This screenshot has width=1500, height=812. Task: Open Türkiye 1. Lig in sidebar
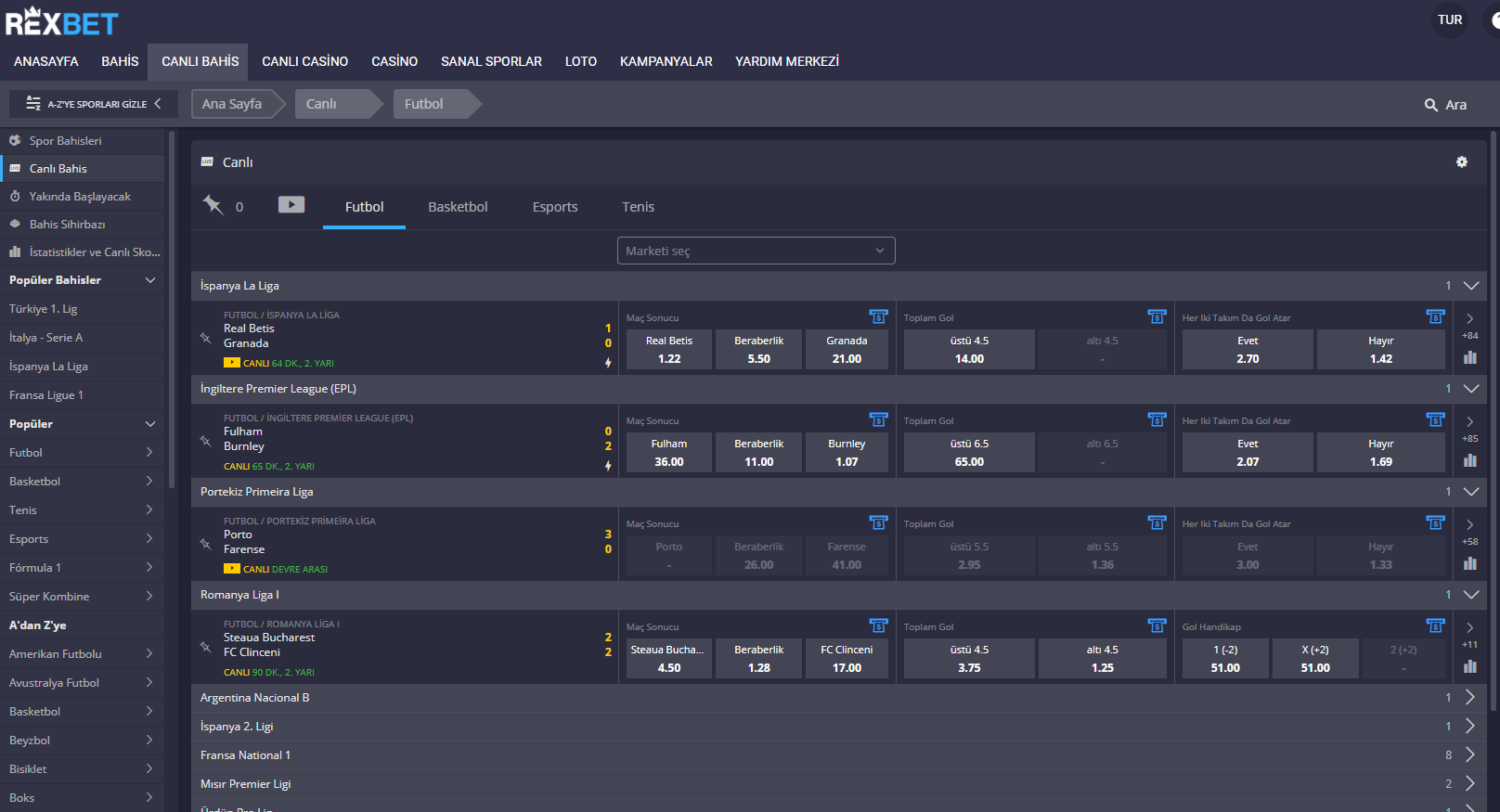(82, 309)
